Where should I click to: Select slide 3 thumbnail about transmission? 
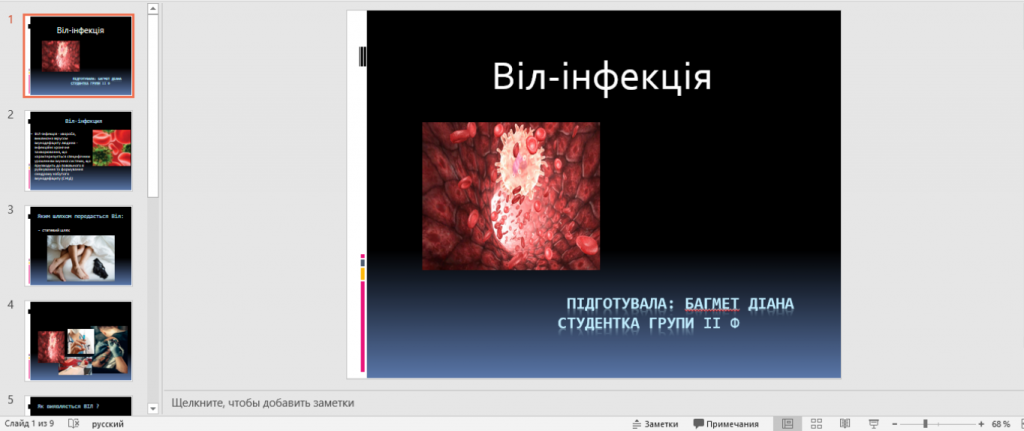78,245
